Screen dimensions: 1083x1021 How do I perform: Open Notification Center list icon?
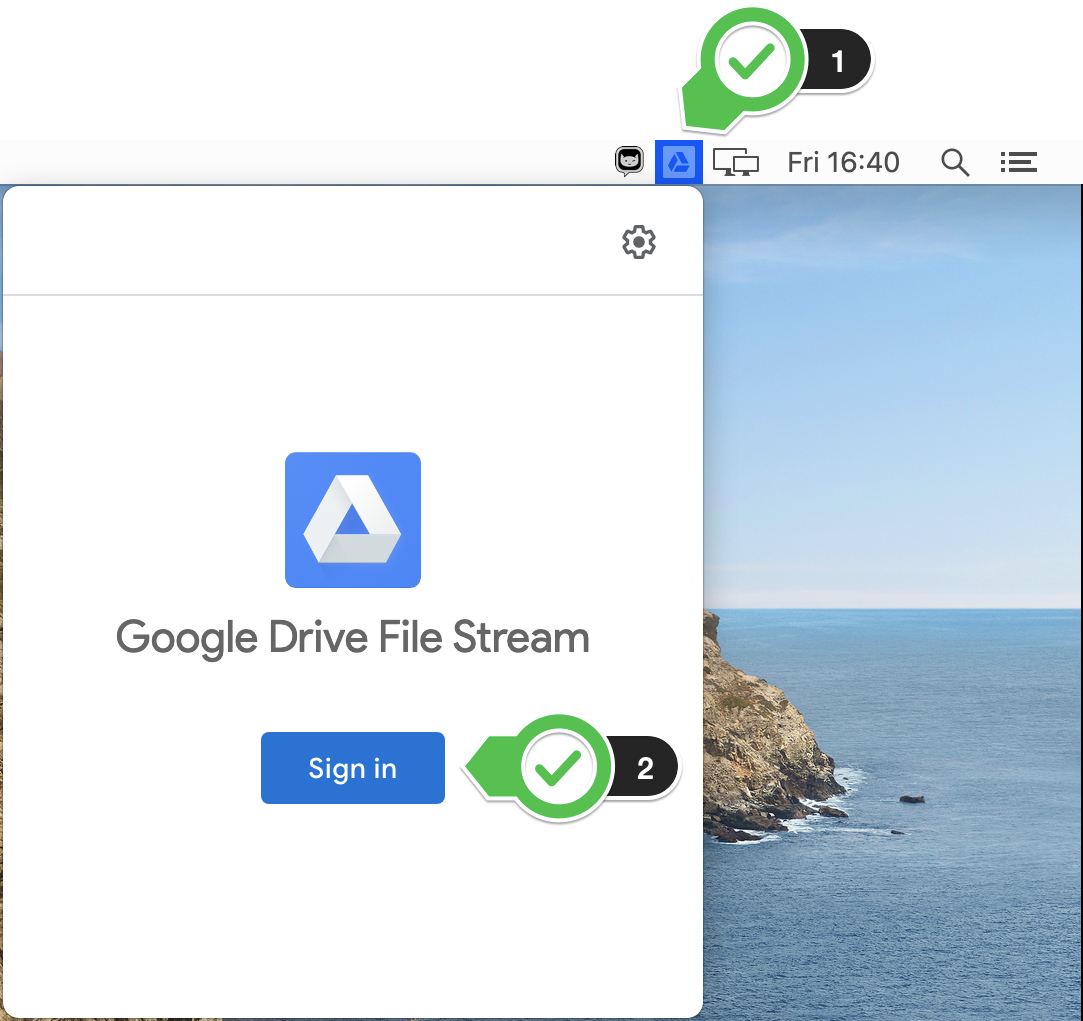1019,162
